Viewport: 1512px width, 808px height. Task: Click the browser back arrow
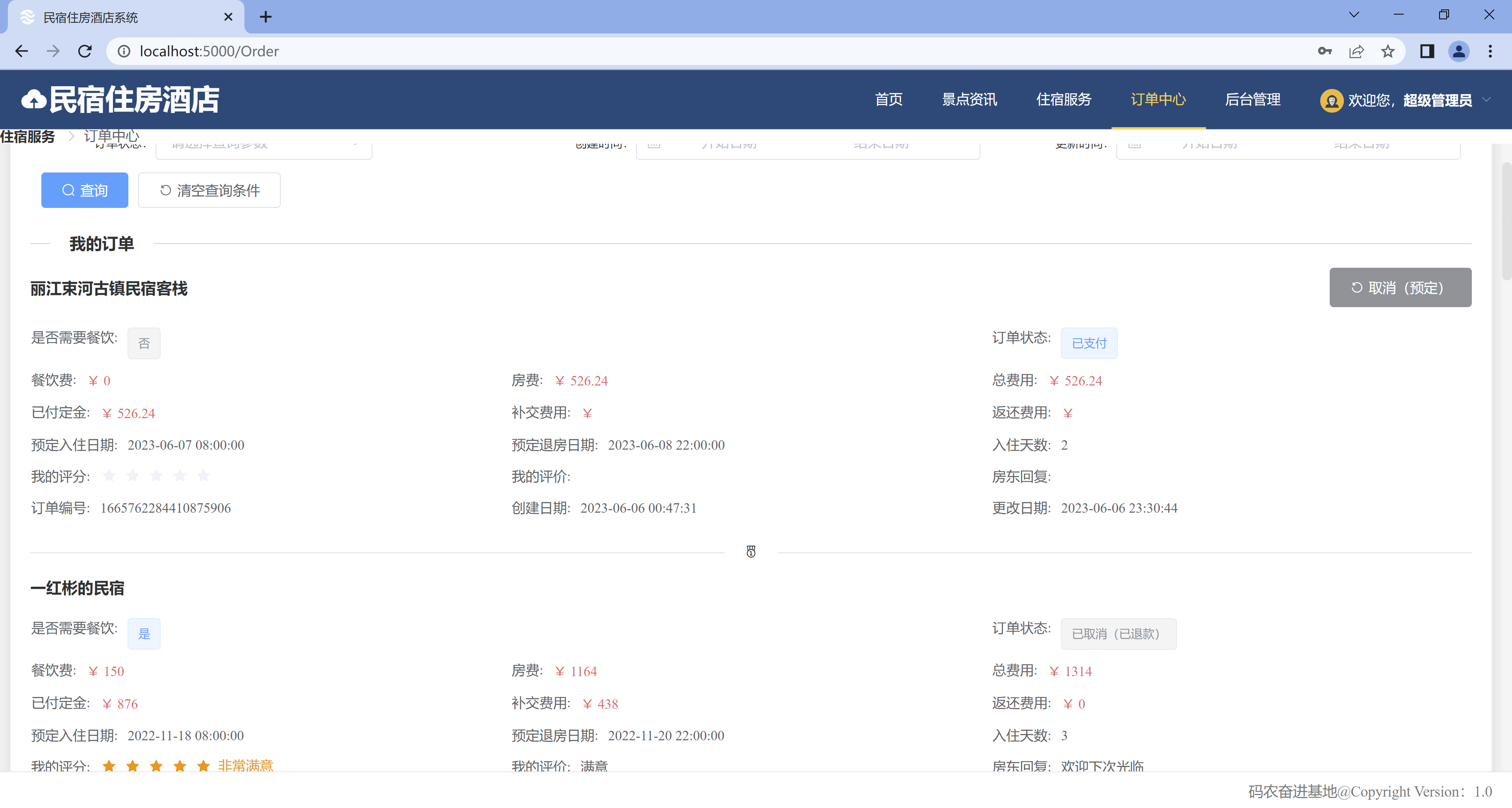(22, 51)
